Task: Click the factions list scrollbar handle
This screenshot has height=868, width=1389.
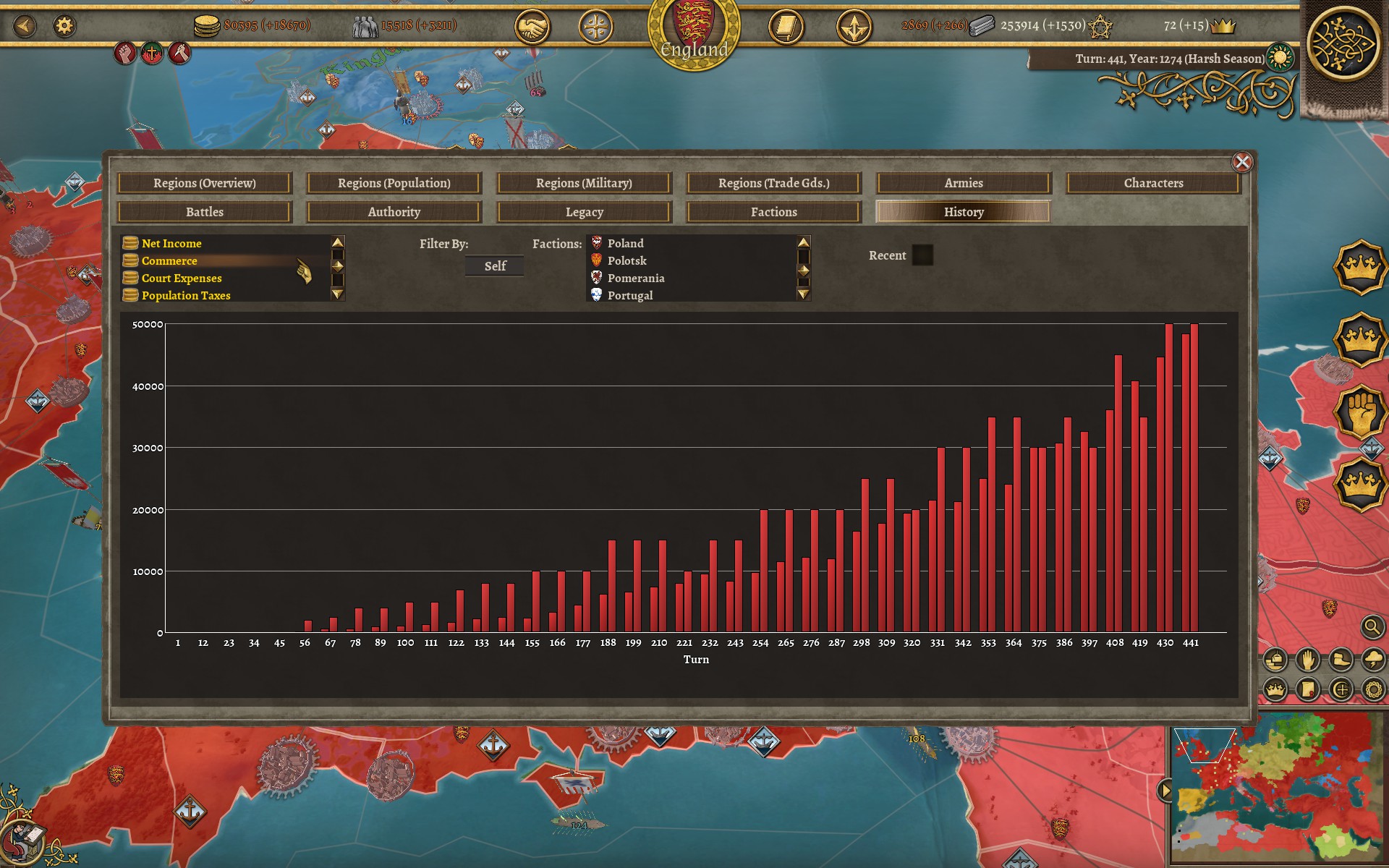Action: (803, 271)
